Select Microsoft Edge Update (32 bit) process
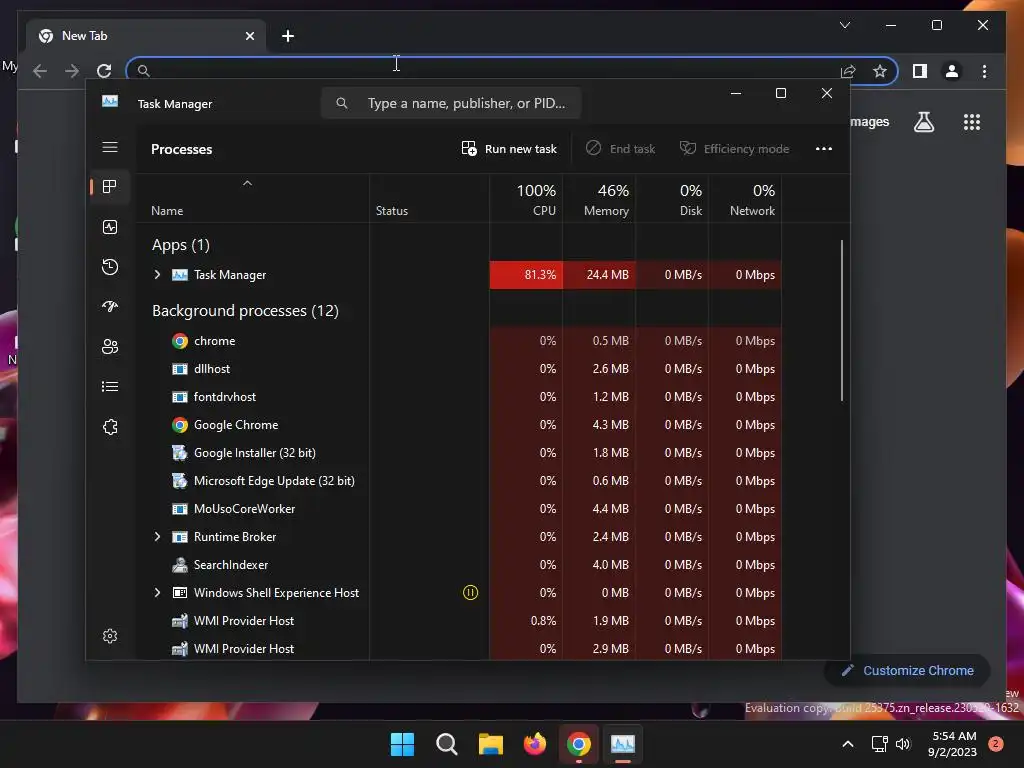This screenshot has height=768, width=1024. click(458, 481)
